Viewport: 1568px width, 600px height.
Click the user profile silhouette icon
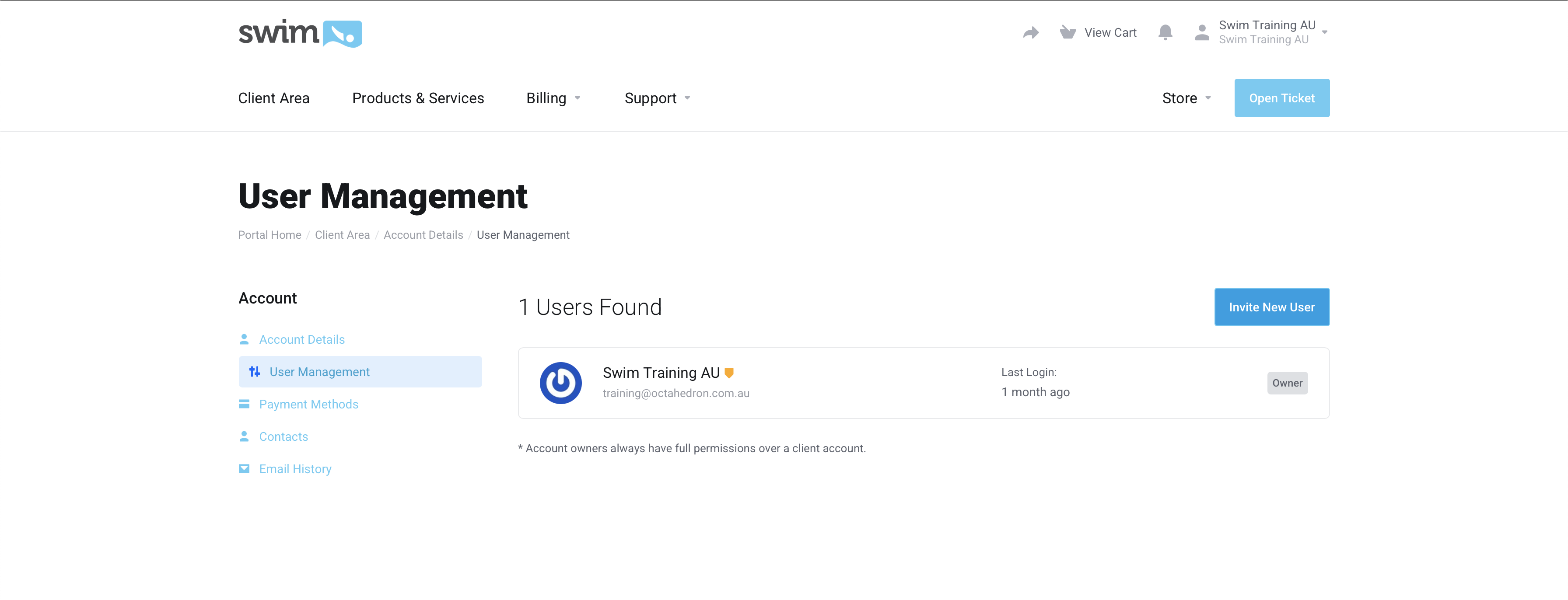coord(1201,32)
